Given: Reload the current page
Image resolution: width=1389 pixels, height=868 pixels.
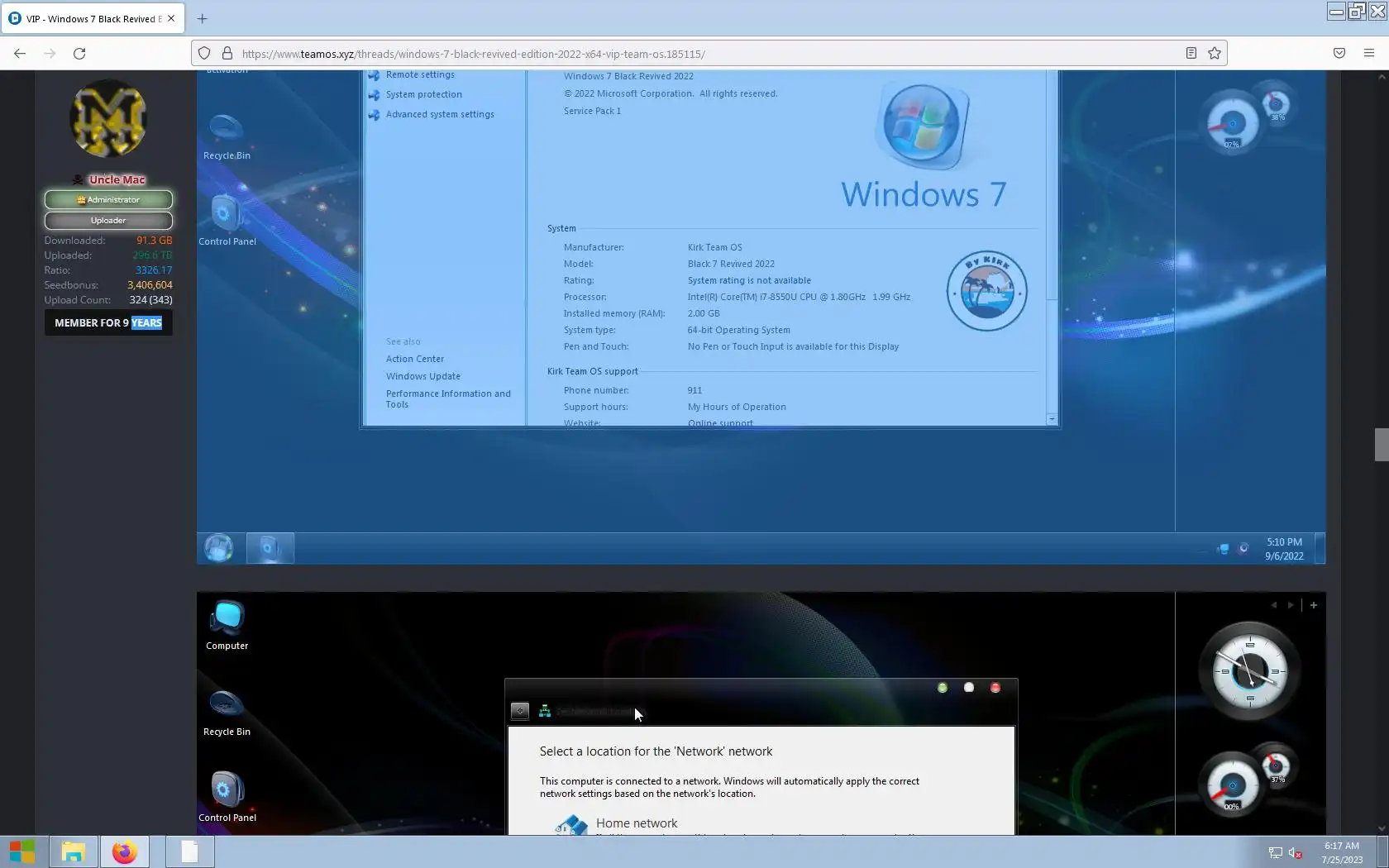Looking at the screenshot, I should tap(79, 54).
